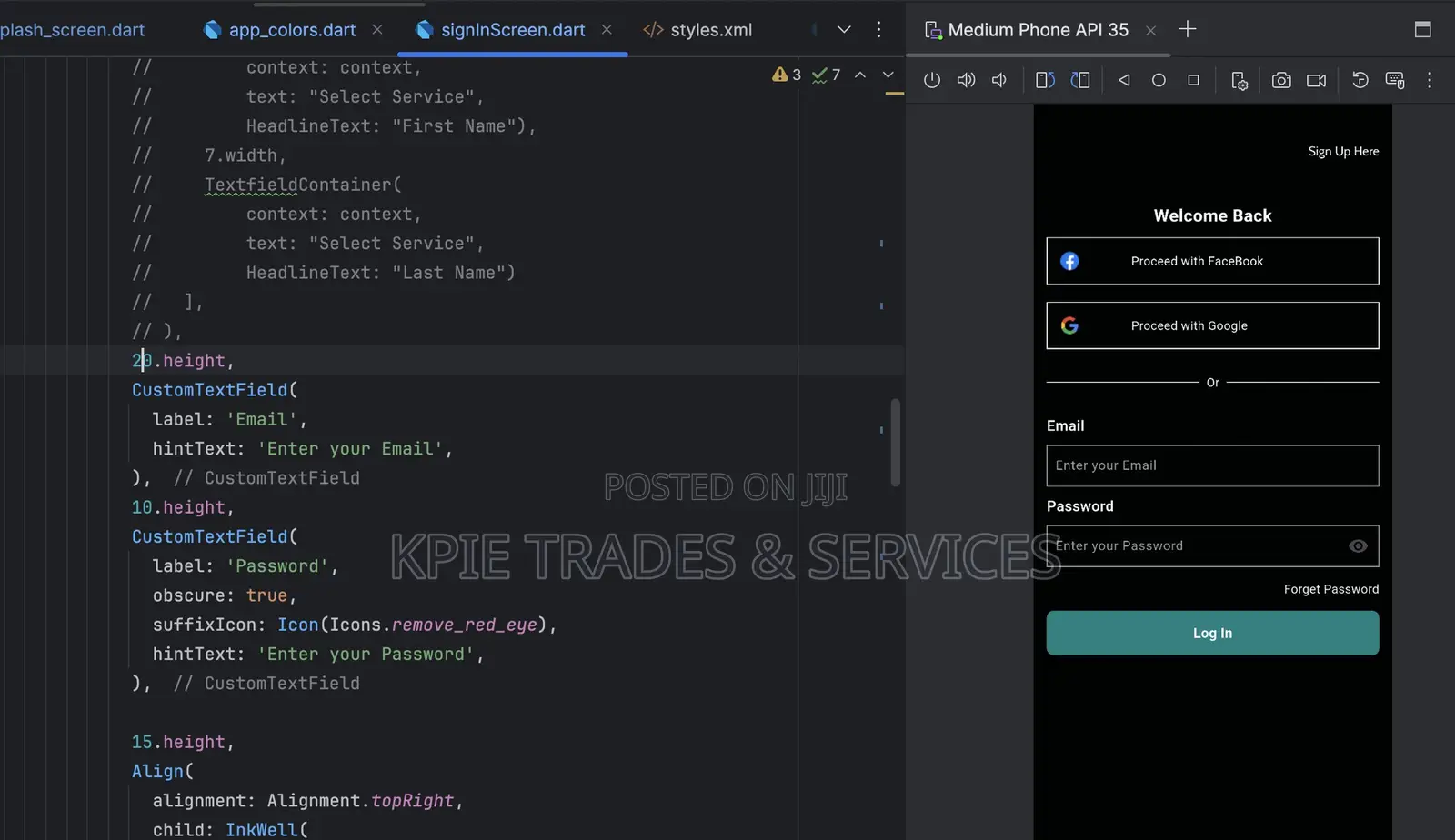Open editor tabs more options menu

878,29
